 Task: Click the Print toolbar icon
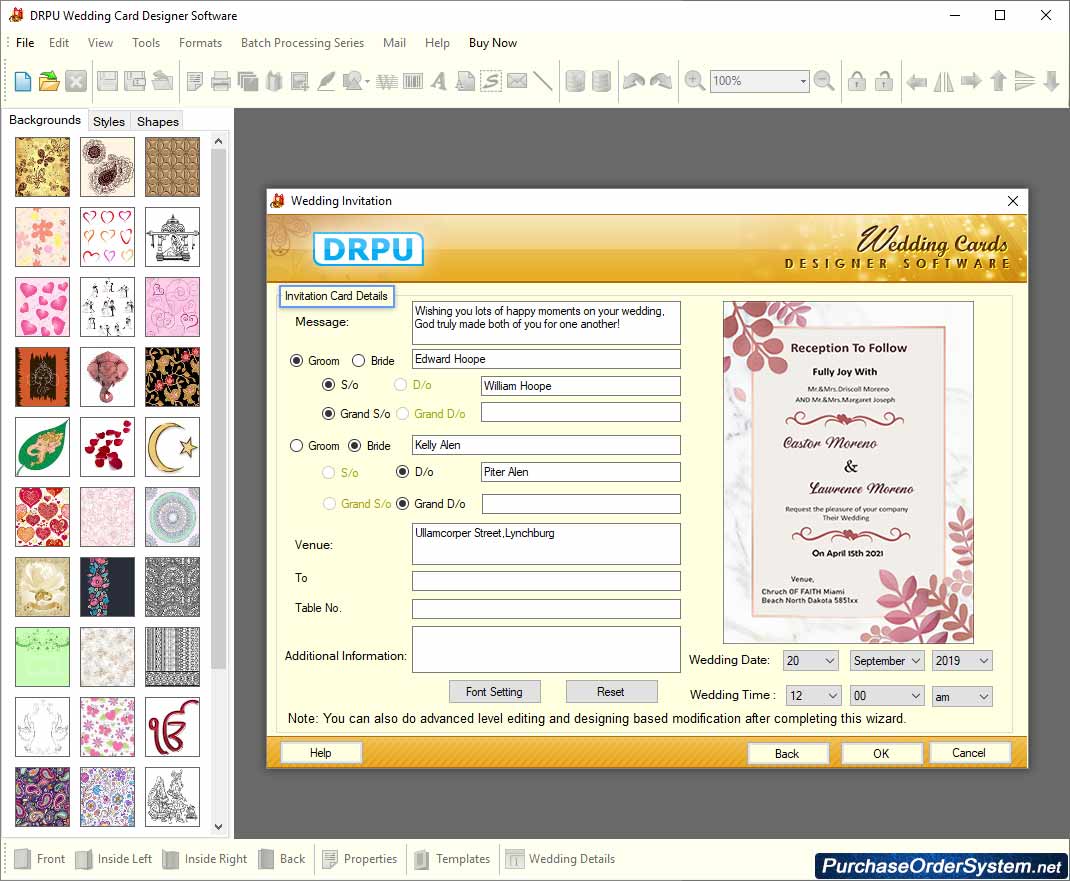pyautogui.click(x=220, y=81)
